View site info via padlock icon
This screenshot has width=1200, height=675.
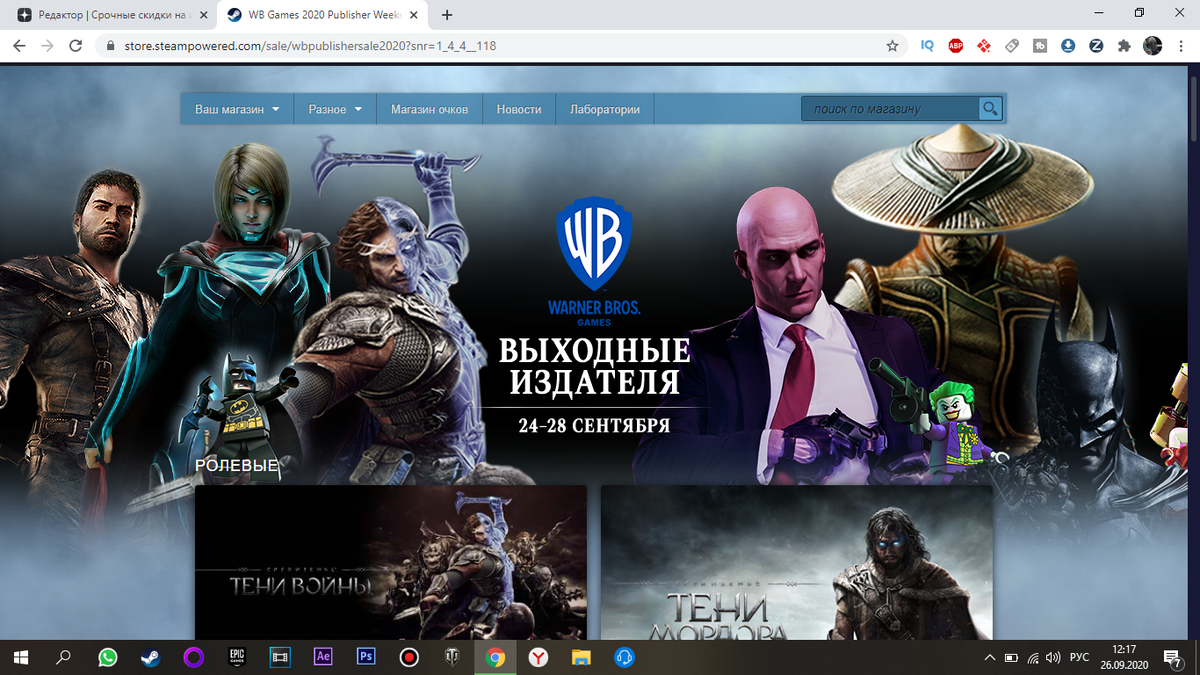click(109, 46)
